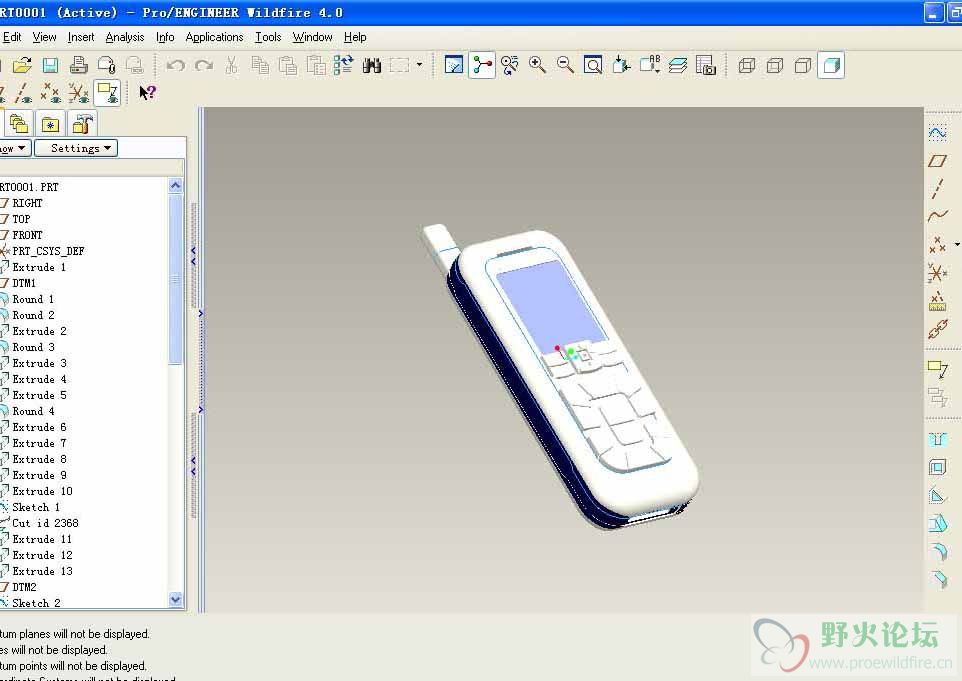Image resolution: width=962 pixels, height=681 pixels.
Task: Toggle datum points visibility
Action: (x=51, y=93)
